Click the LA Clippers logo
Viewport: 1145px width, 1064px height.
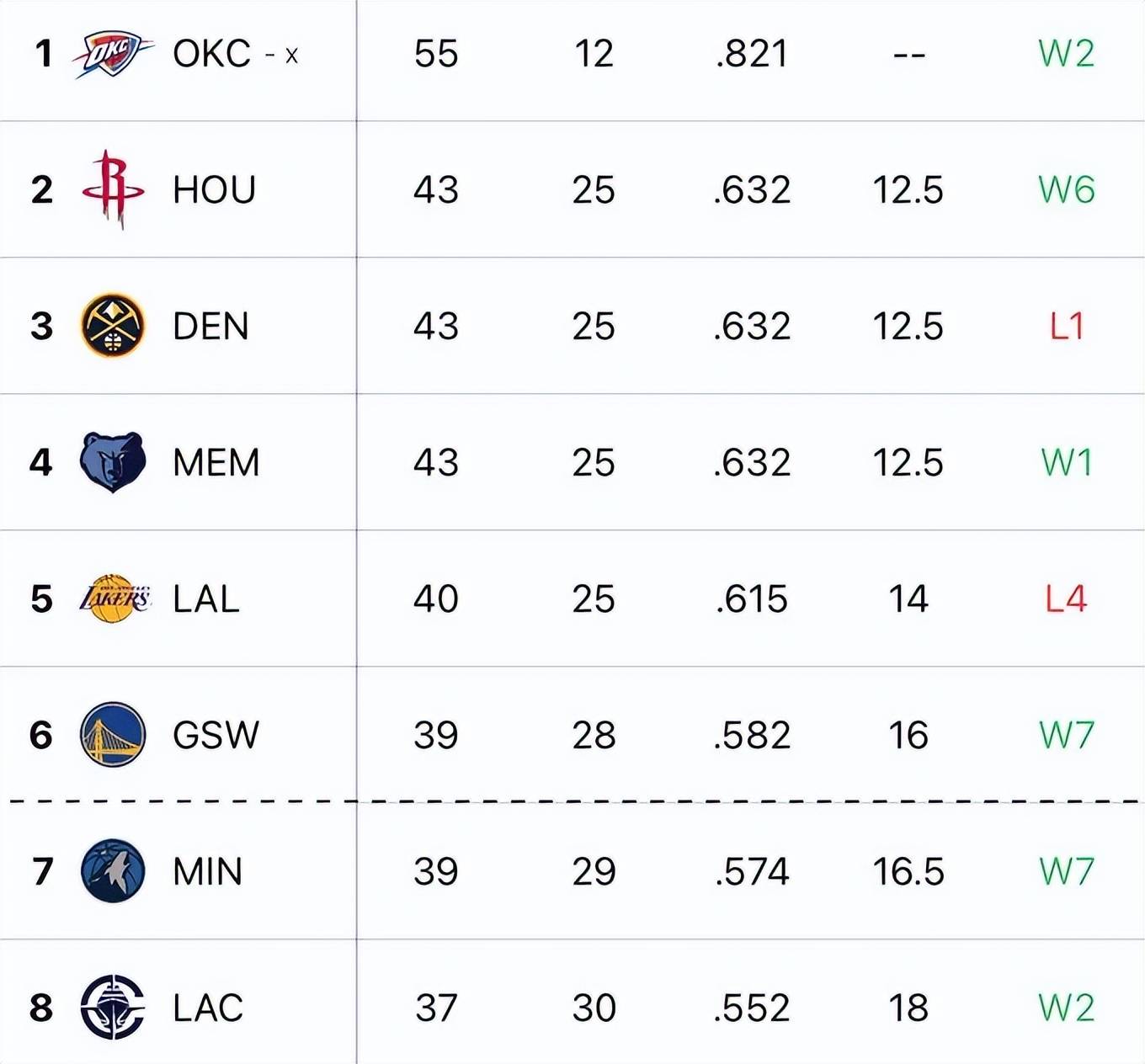[113, 1008]
